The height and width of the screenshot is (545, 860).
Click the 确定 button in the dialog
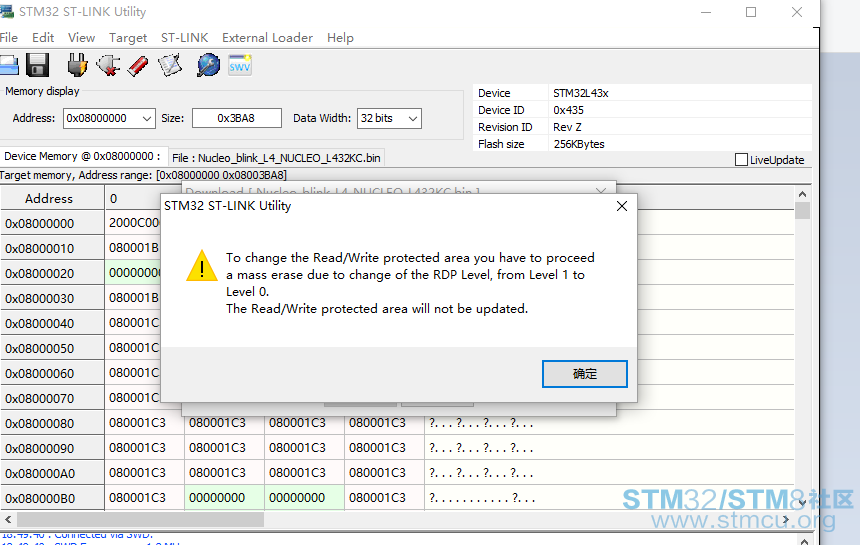585,374
